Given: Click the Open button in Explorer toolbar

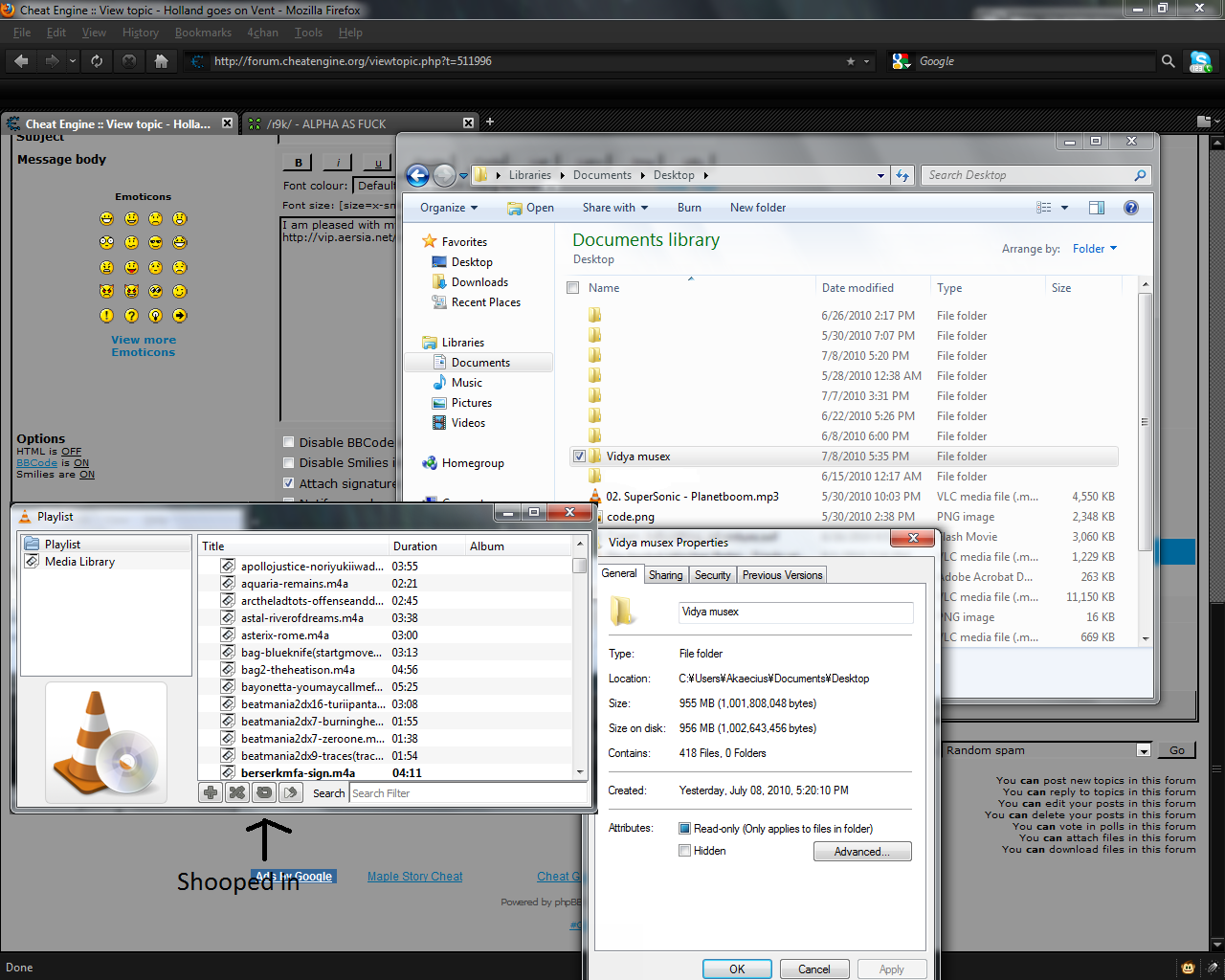Looking at the screenshot, I should click(530, 208).
